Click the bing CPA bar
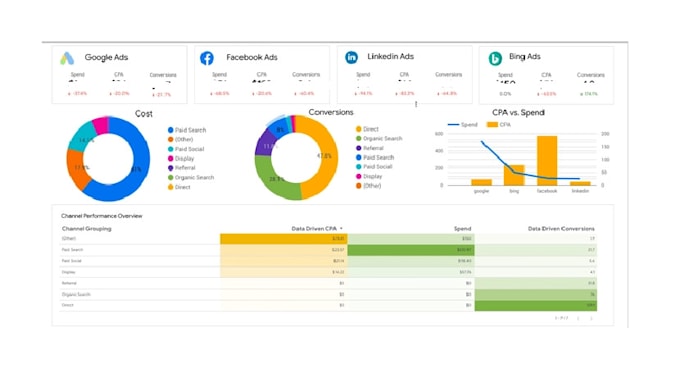The width and height of the screenshot is (680, 382). click(514, 175)
